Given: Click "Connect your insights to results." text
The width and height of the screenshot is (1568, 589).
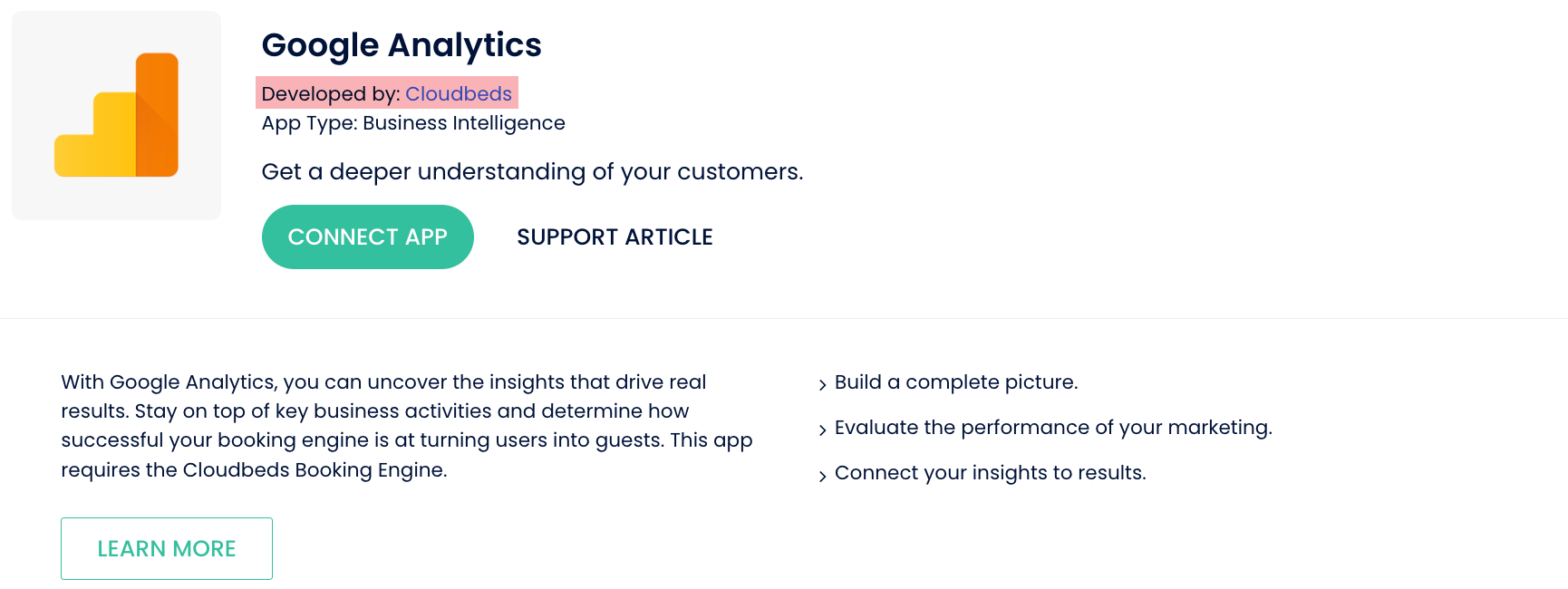Looking at the screenshot, I should coord(990,473).
